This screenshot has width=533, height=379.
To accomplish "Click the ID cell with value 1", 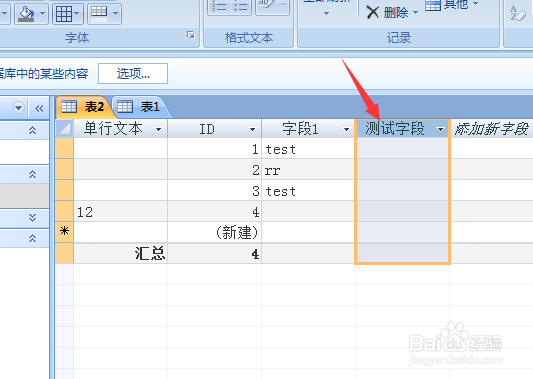I will 214,148.
